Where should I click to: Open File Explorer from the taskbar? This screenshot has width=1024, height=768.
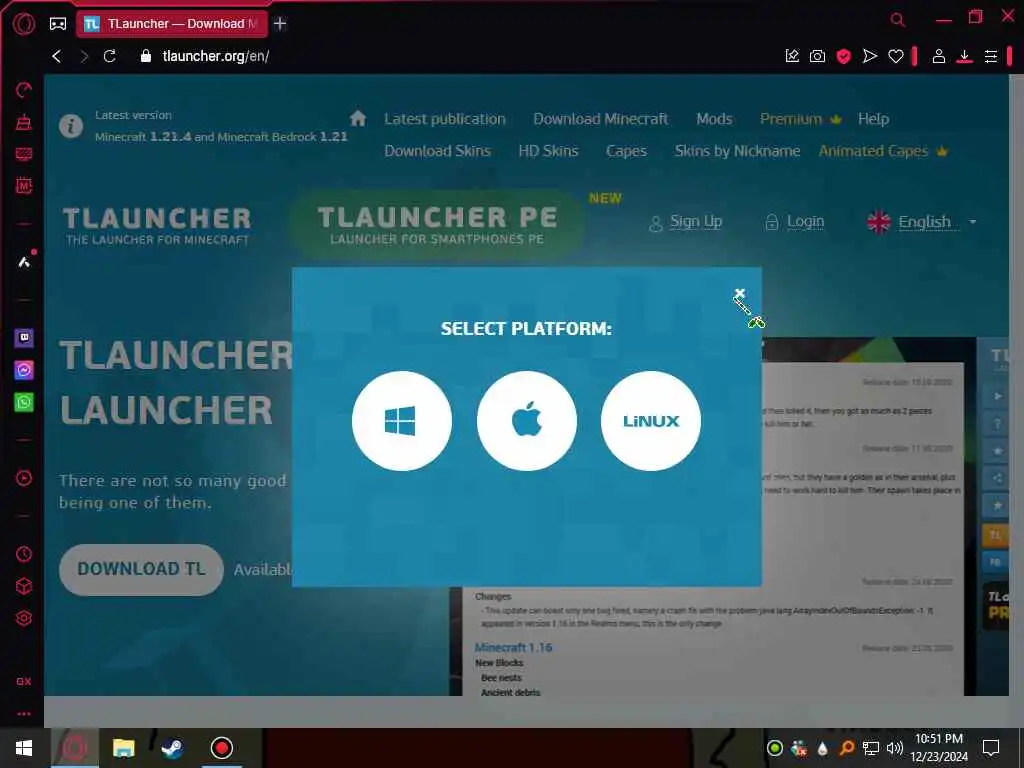(x=123, y=748)
